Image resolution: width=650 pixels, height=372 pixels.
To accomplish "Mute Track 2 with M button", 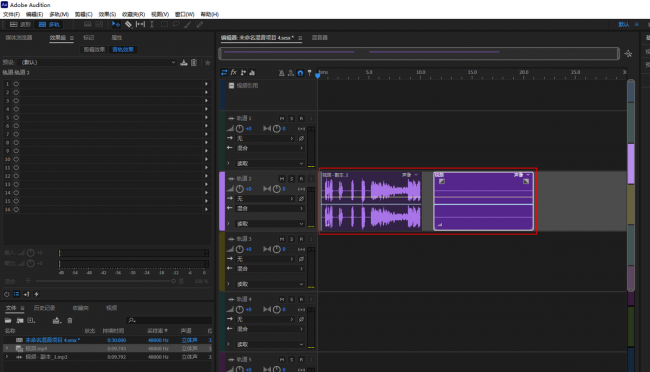I will coord(282,179).
